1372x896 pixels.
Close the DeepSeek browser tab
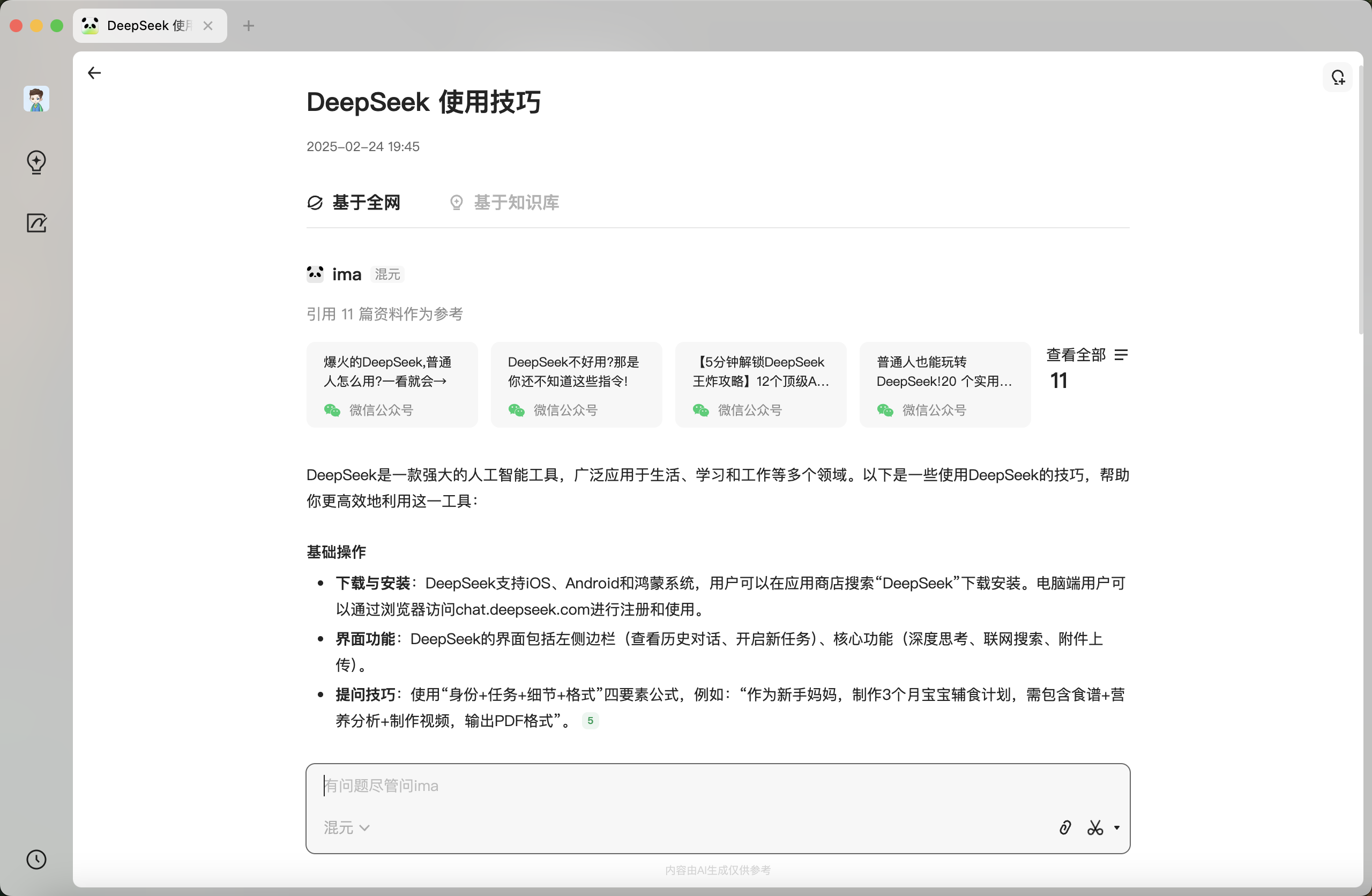[x=208, y=26]
